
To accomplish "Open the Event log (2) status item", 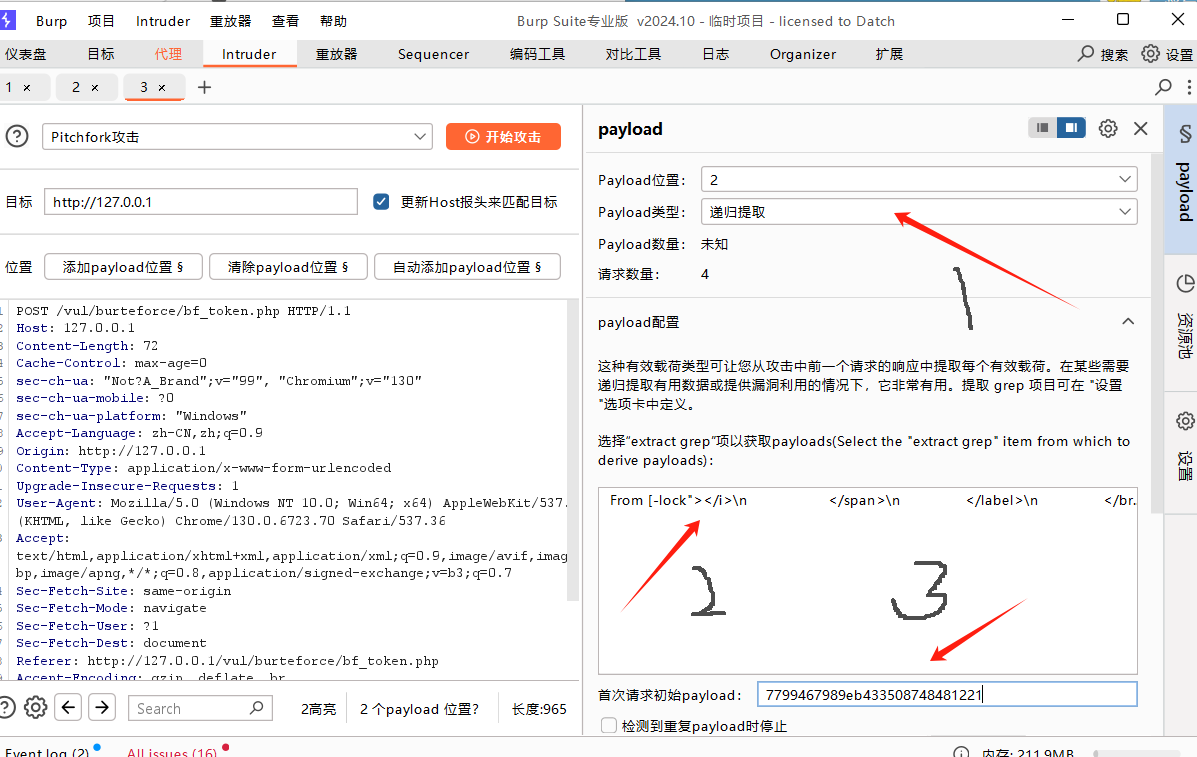I will [47, 752].
